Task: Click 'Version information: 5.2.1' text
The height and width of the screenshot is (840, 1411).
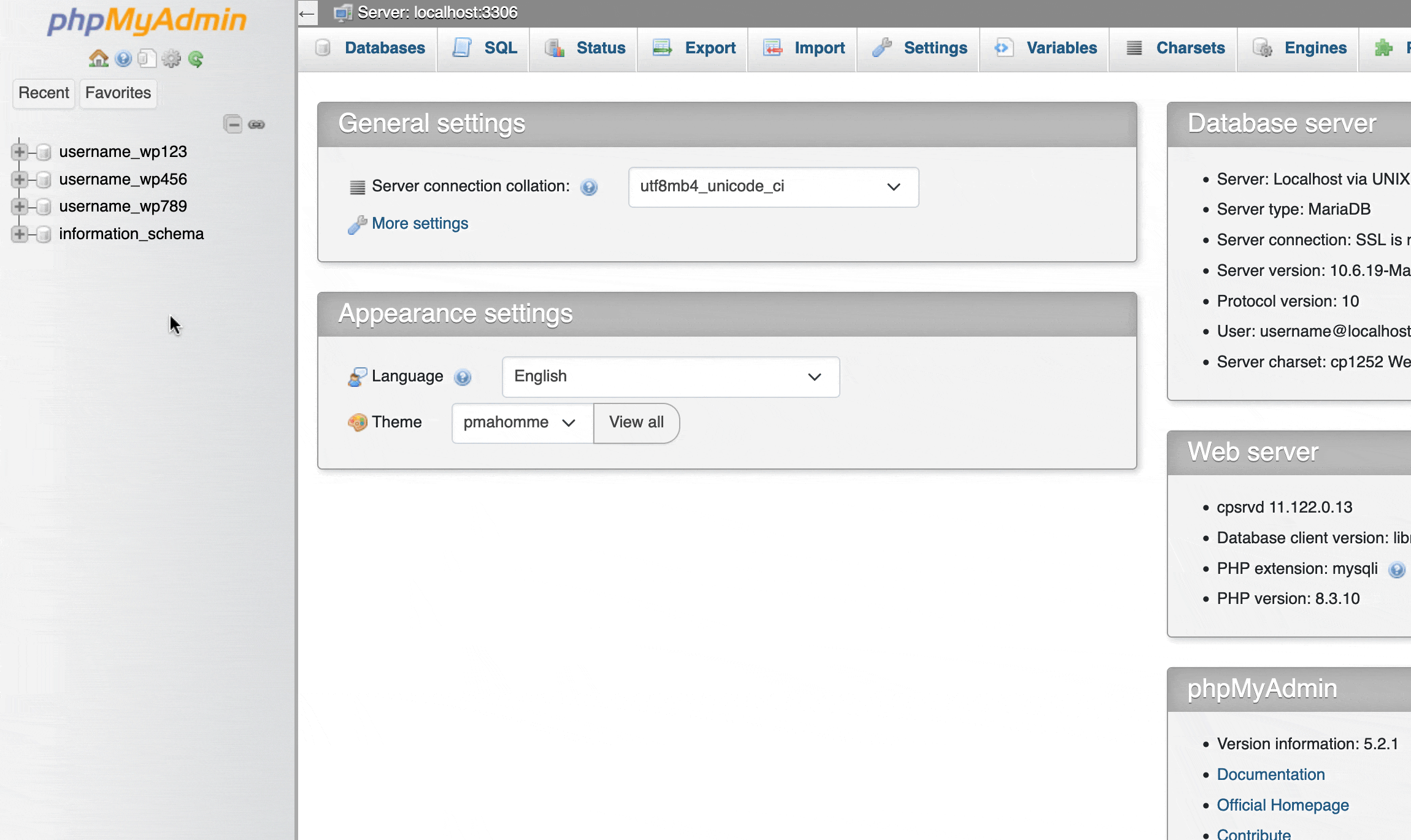Action: click(x=1307, y=744)
